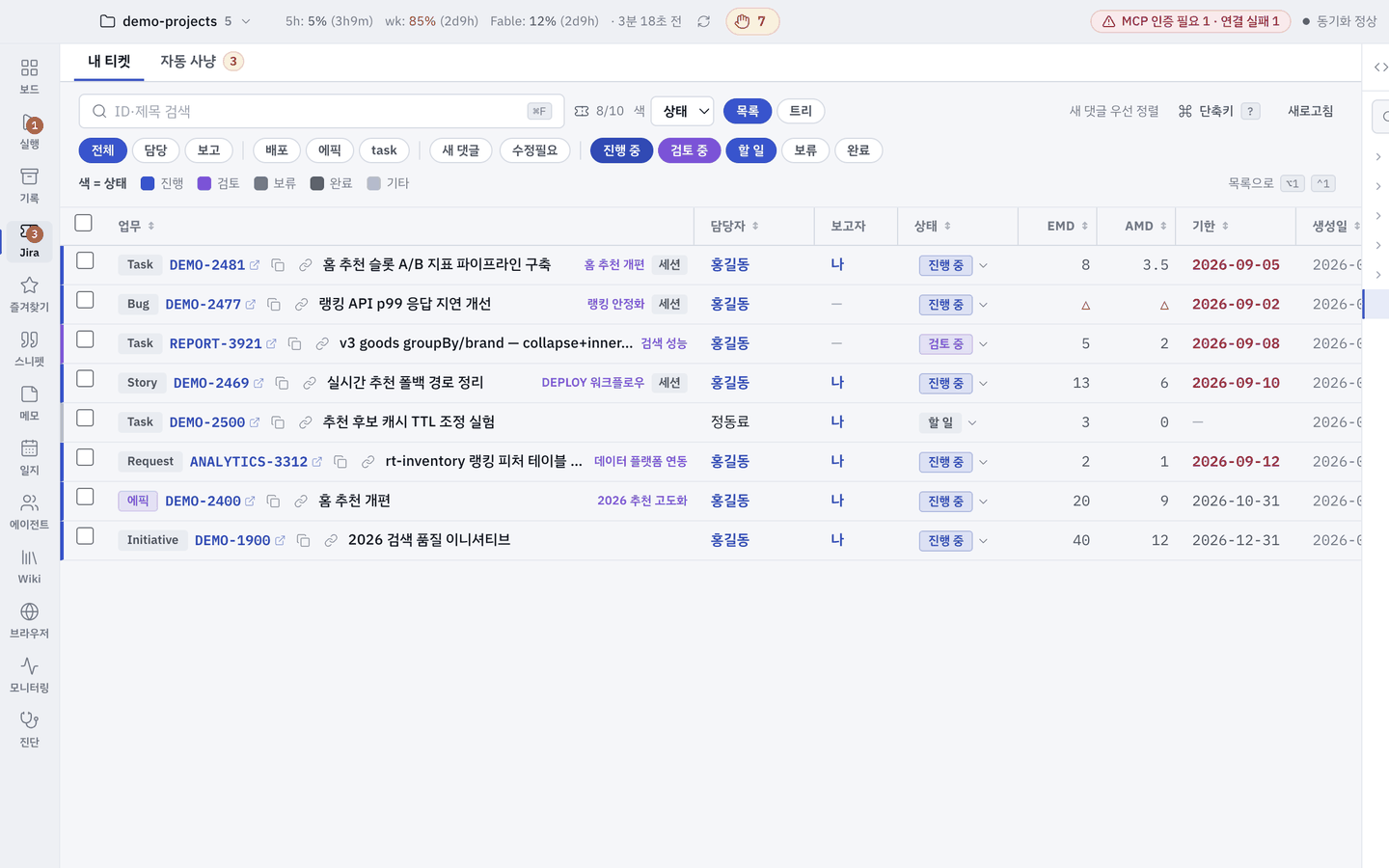The image size is (1389, 868).
Task: Select the 트리 tree view
Action: pyautogui.click(x=801, y=111)
